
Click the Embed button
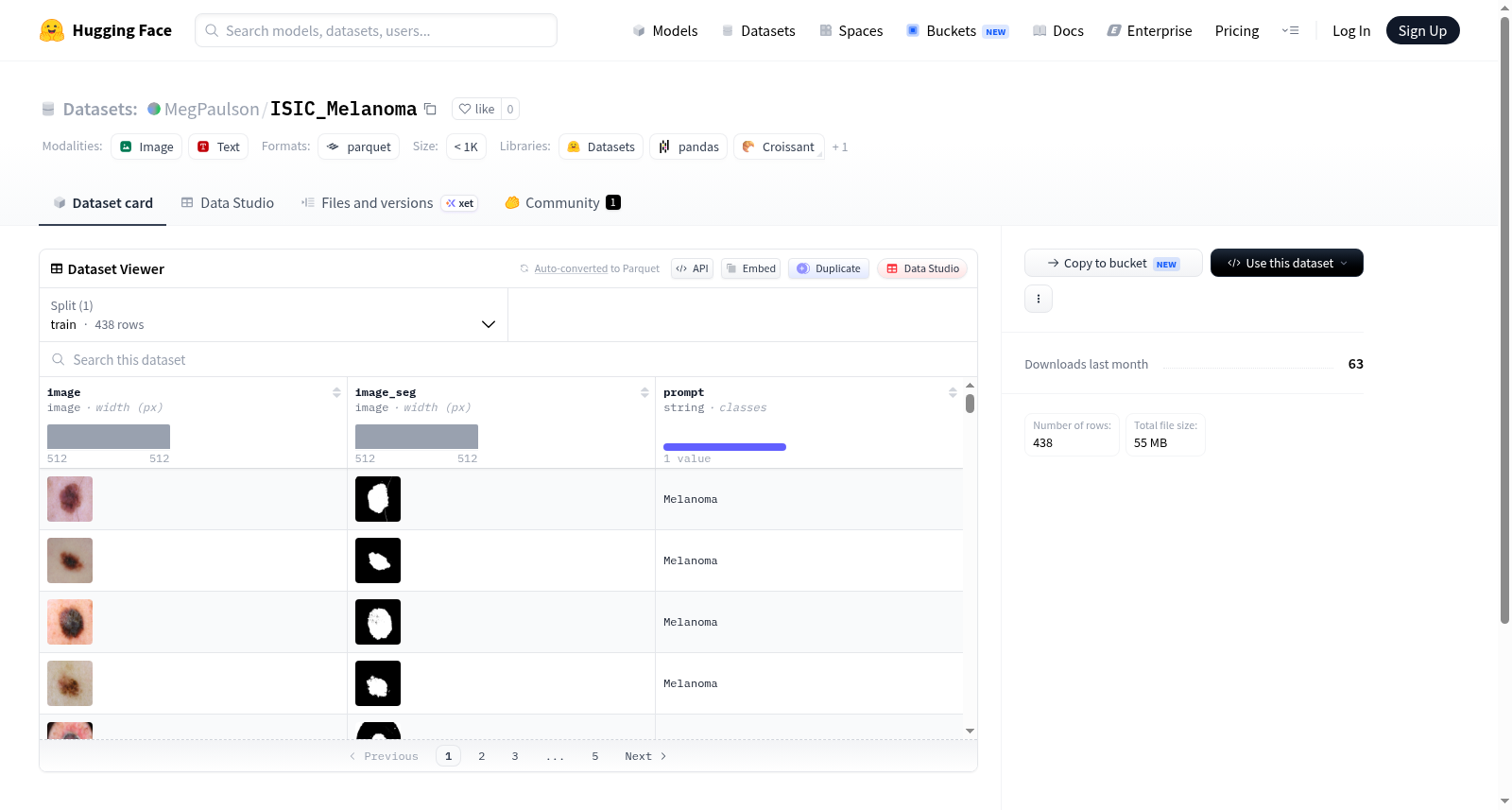coord(750,268)
